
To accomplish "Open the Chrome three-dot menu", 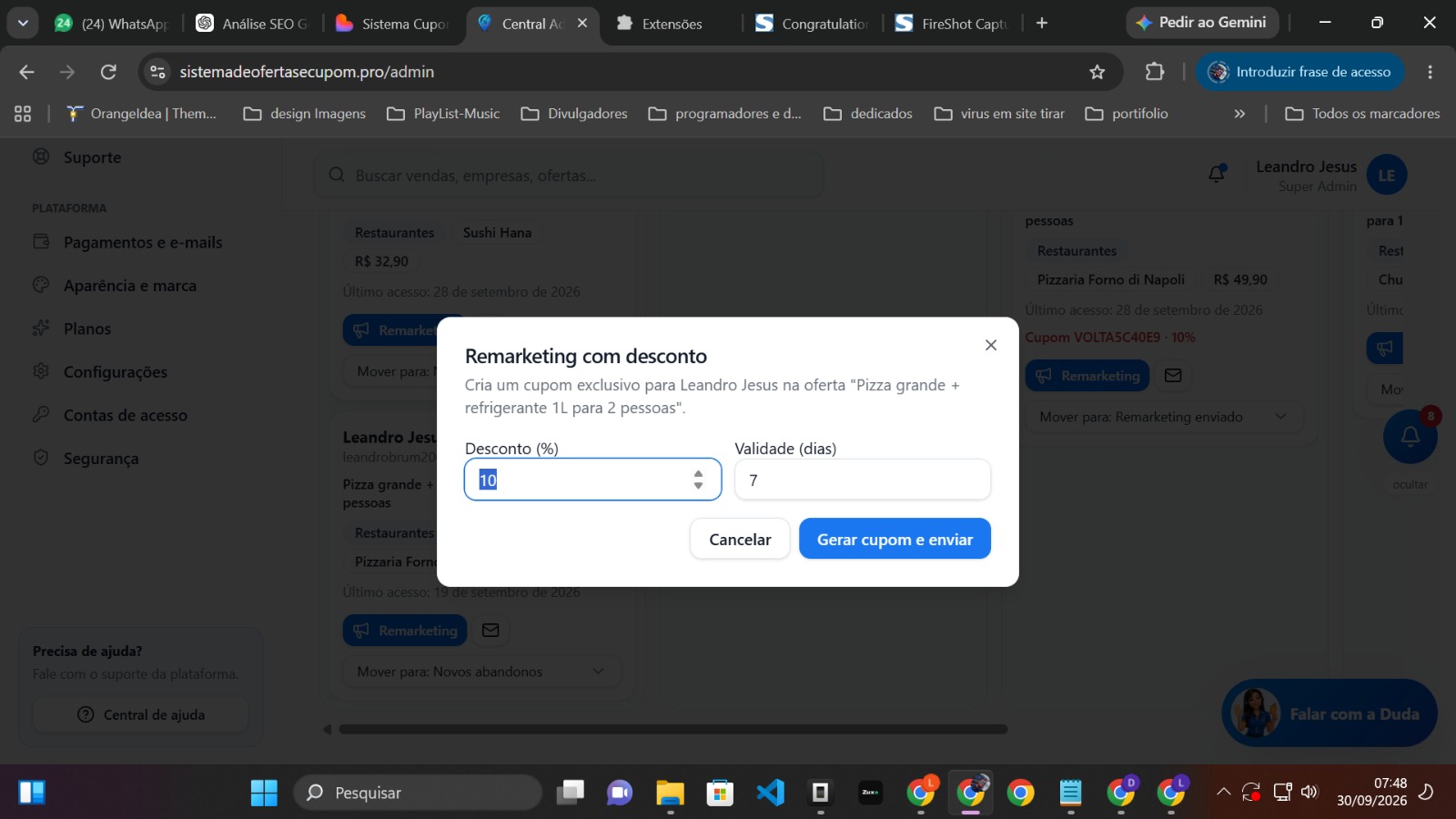I will click(1430, 72).
